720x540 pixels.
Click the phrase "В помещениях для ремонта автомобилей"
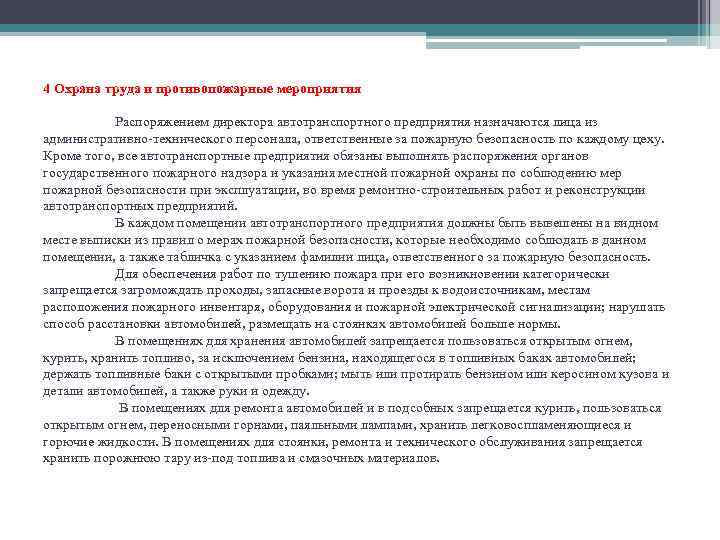[241, 408]
